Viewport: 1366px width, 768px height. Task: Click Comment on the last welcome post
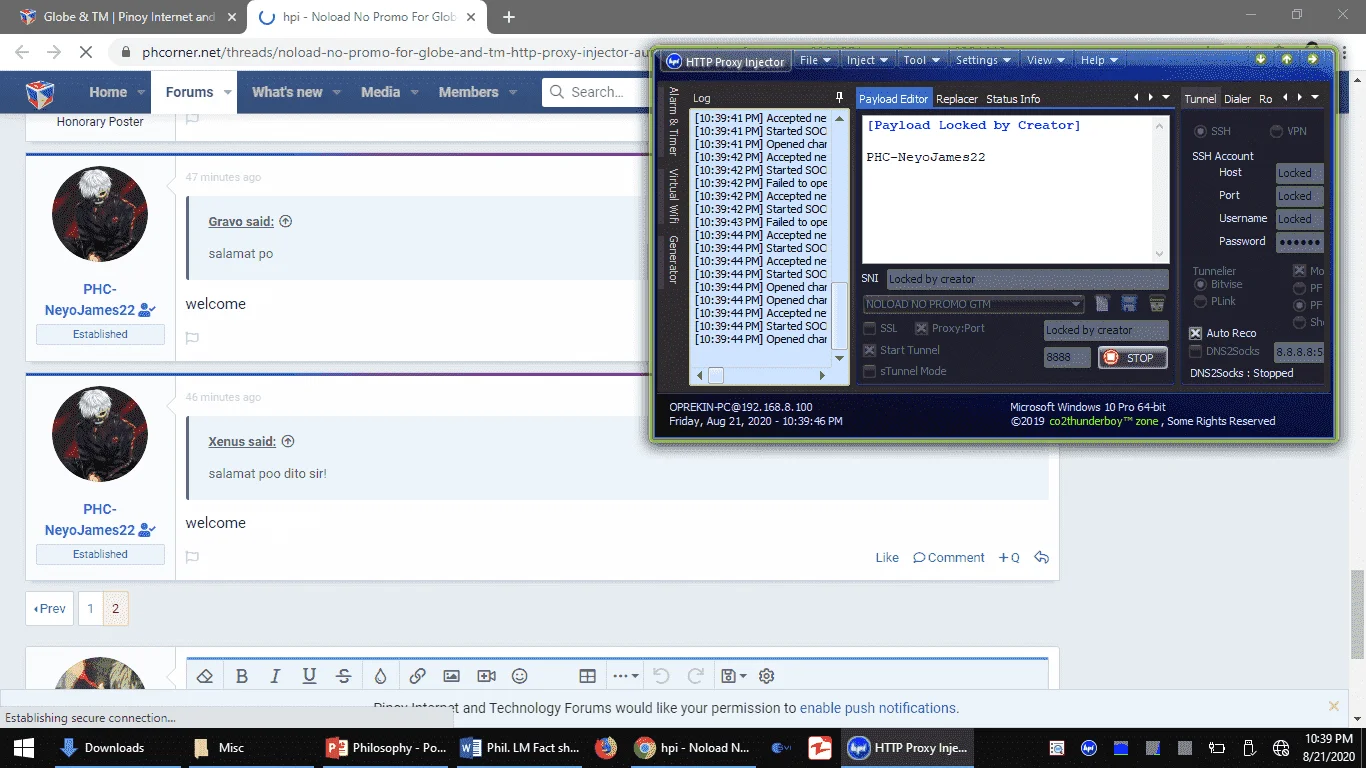(x=949, y=558)
